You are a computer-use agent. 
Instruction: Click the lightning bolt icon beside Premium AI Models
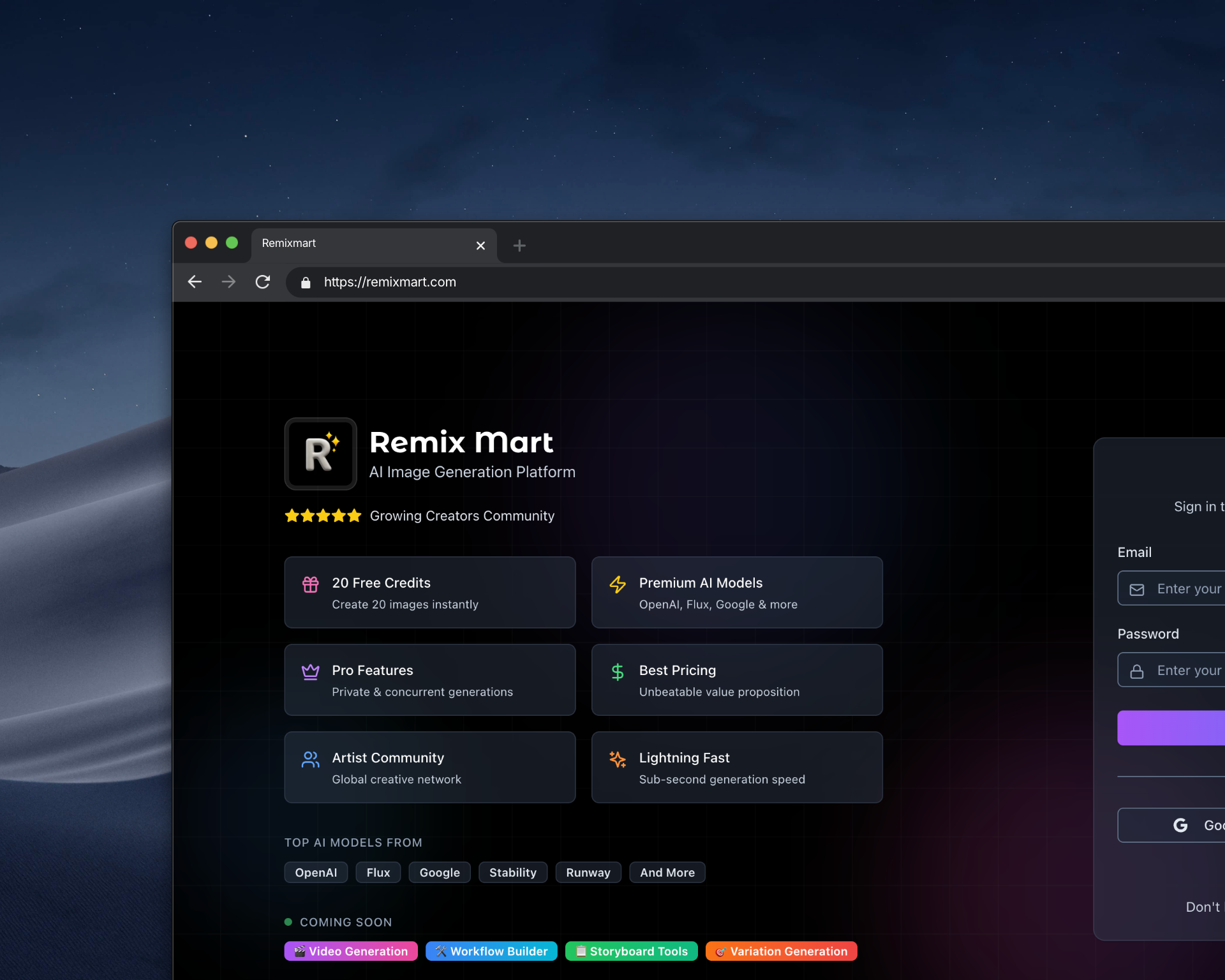(618, 584)
